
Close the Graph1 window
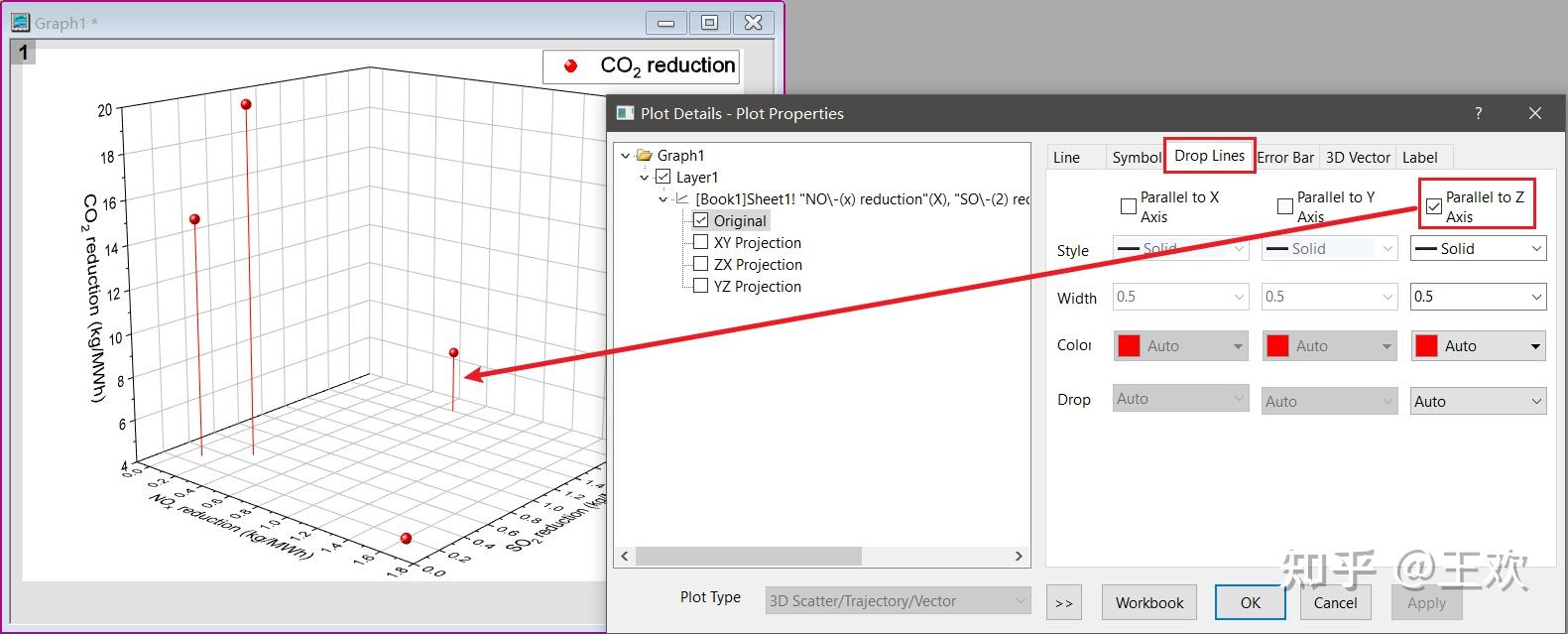pos(753,22)
